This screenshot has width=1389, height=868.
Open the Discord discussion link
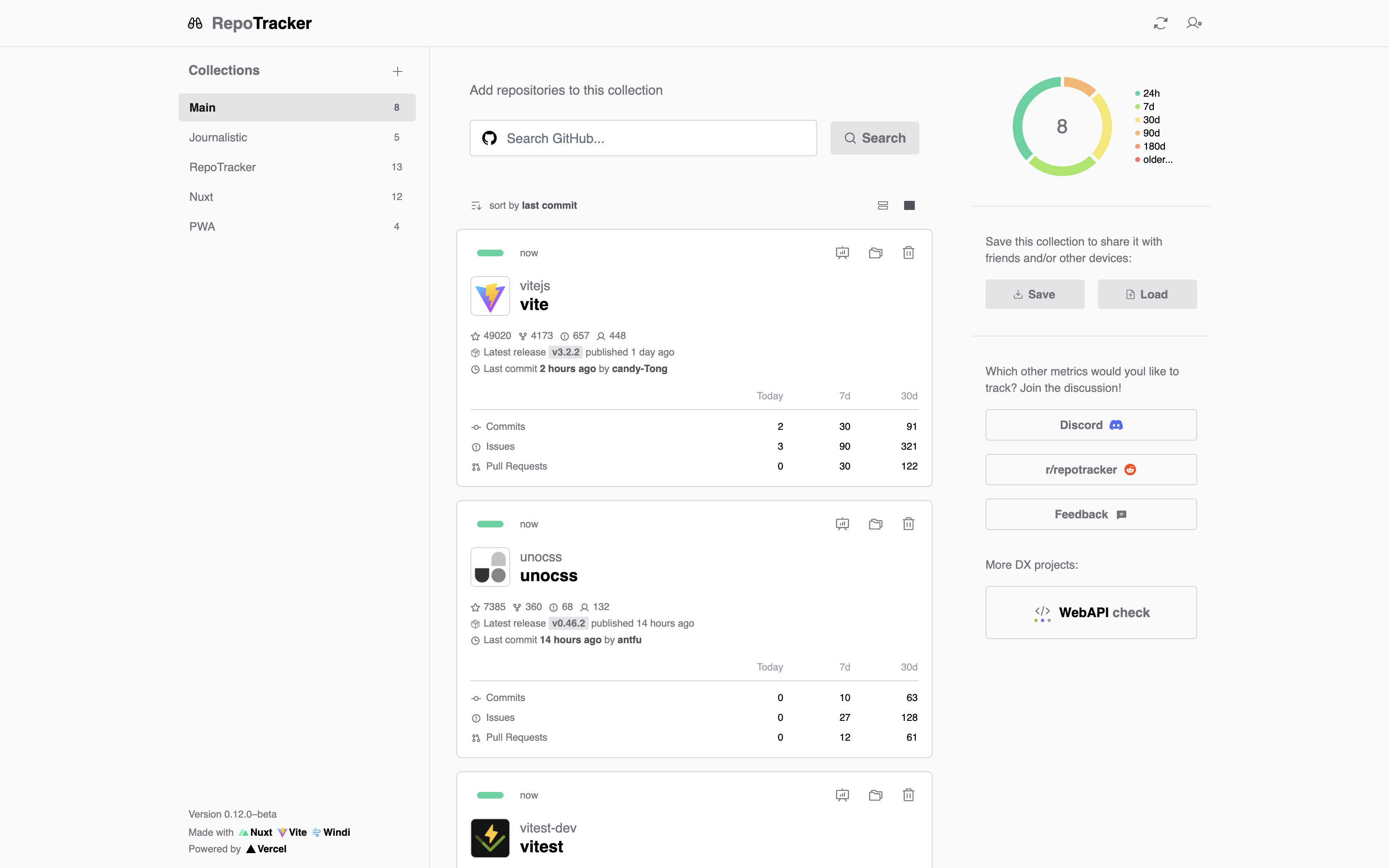point(1091,425)
